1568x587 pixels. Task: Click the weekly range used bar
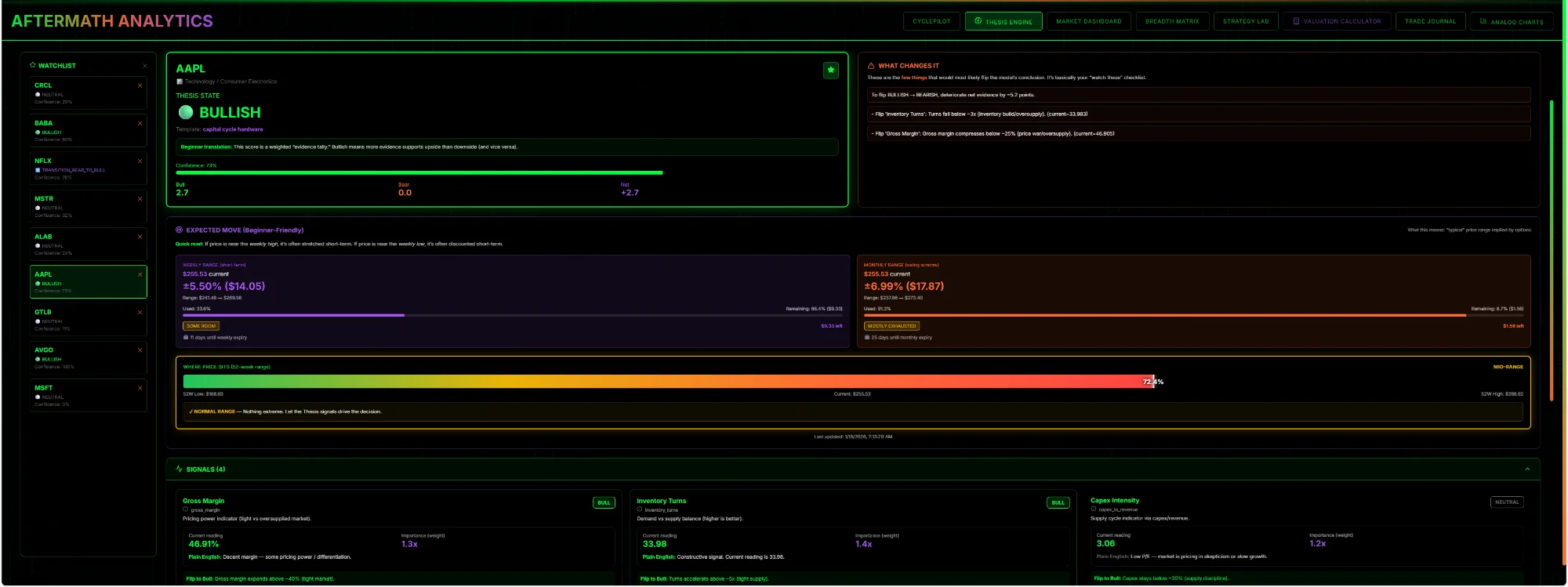click(513, 315)
